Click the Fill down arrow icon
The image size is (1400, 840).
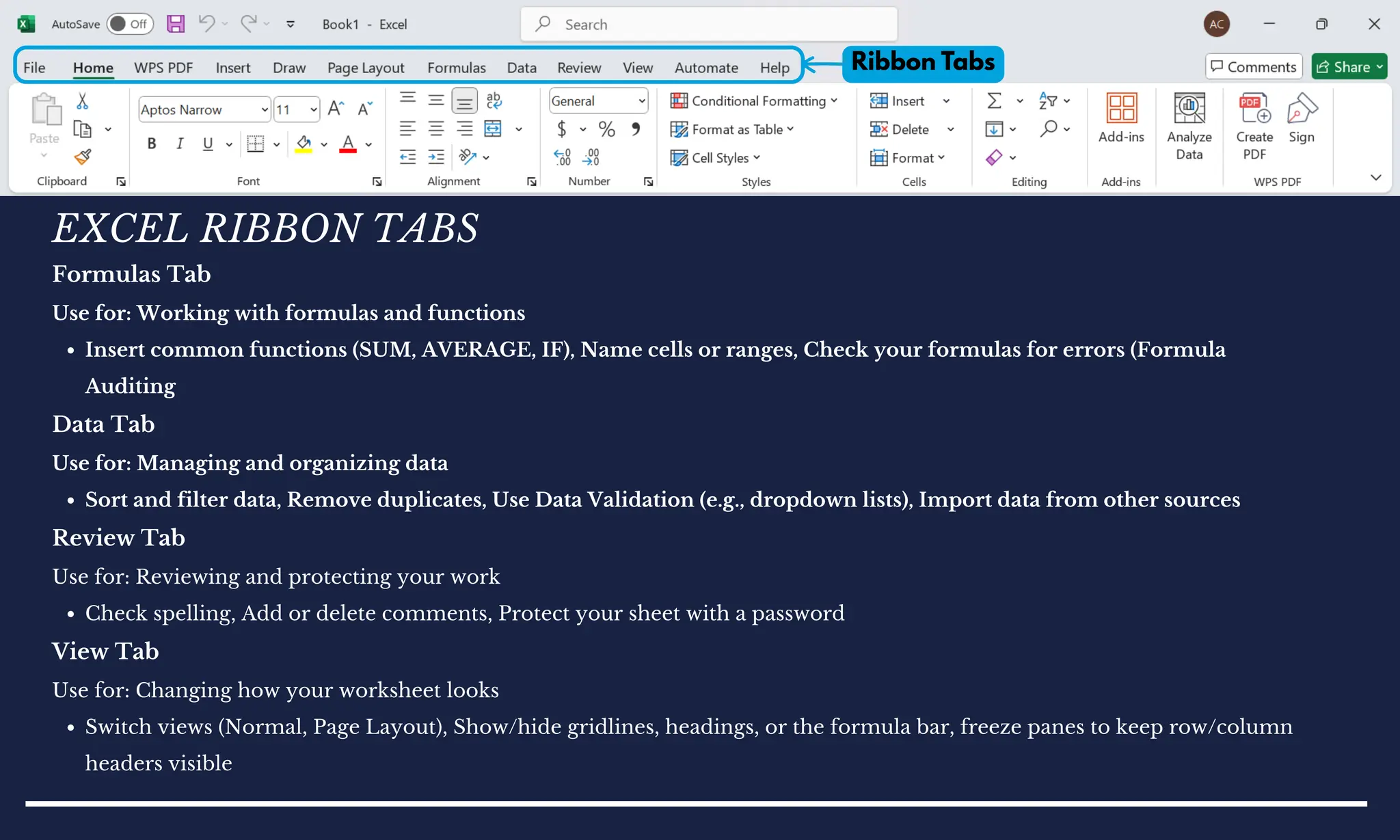coord(994,128)
